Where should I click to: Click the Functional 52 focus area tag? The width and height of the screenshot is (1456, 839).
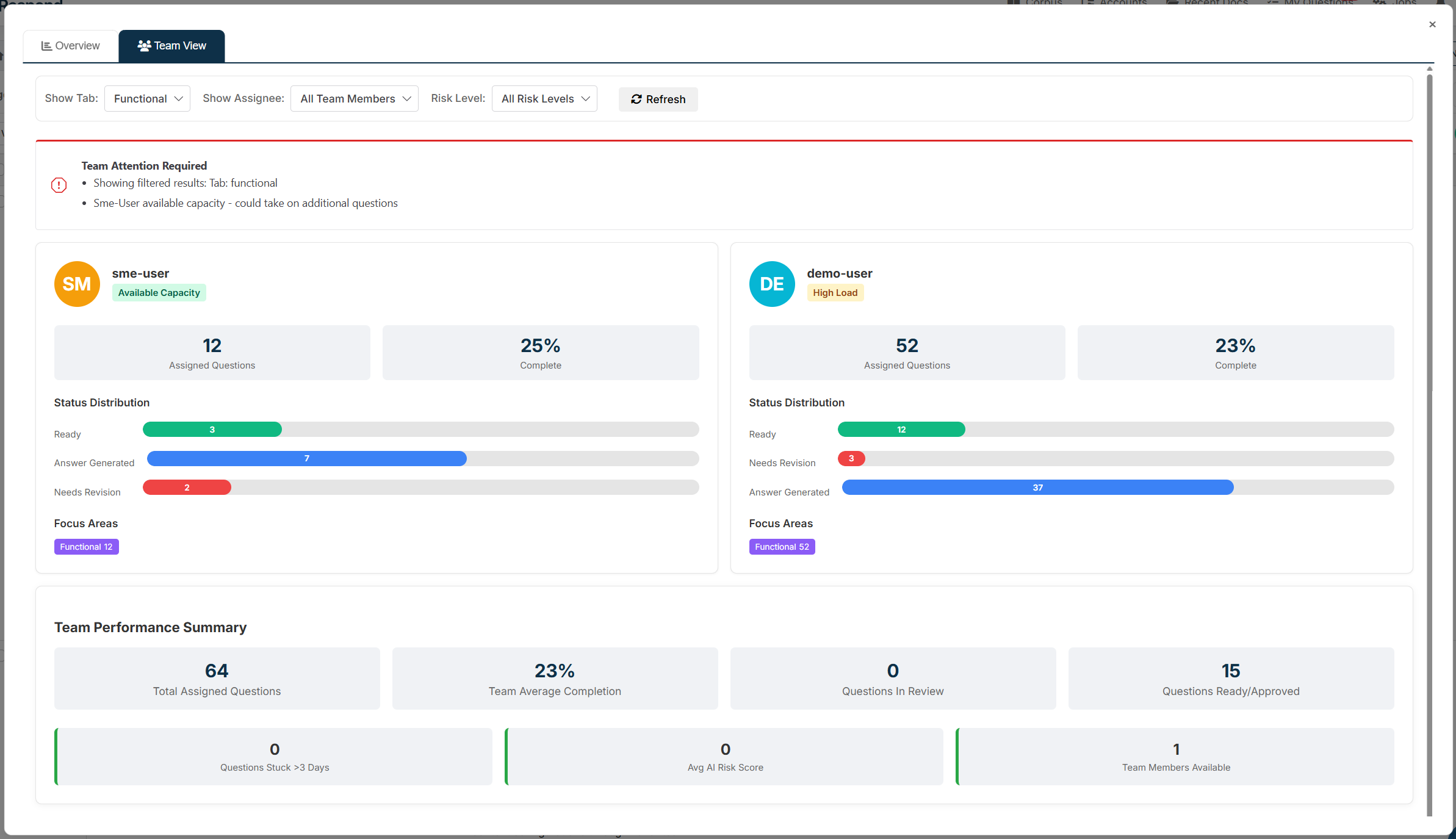[782, 547]
